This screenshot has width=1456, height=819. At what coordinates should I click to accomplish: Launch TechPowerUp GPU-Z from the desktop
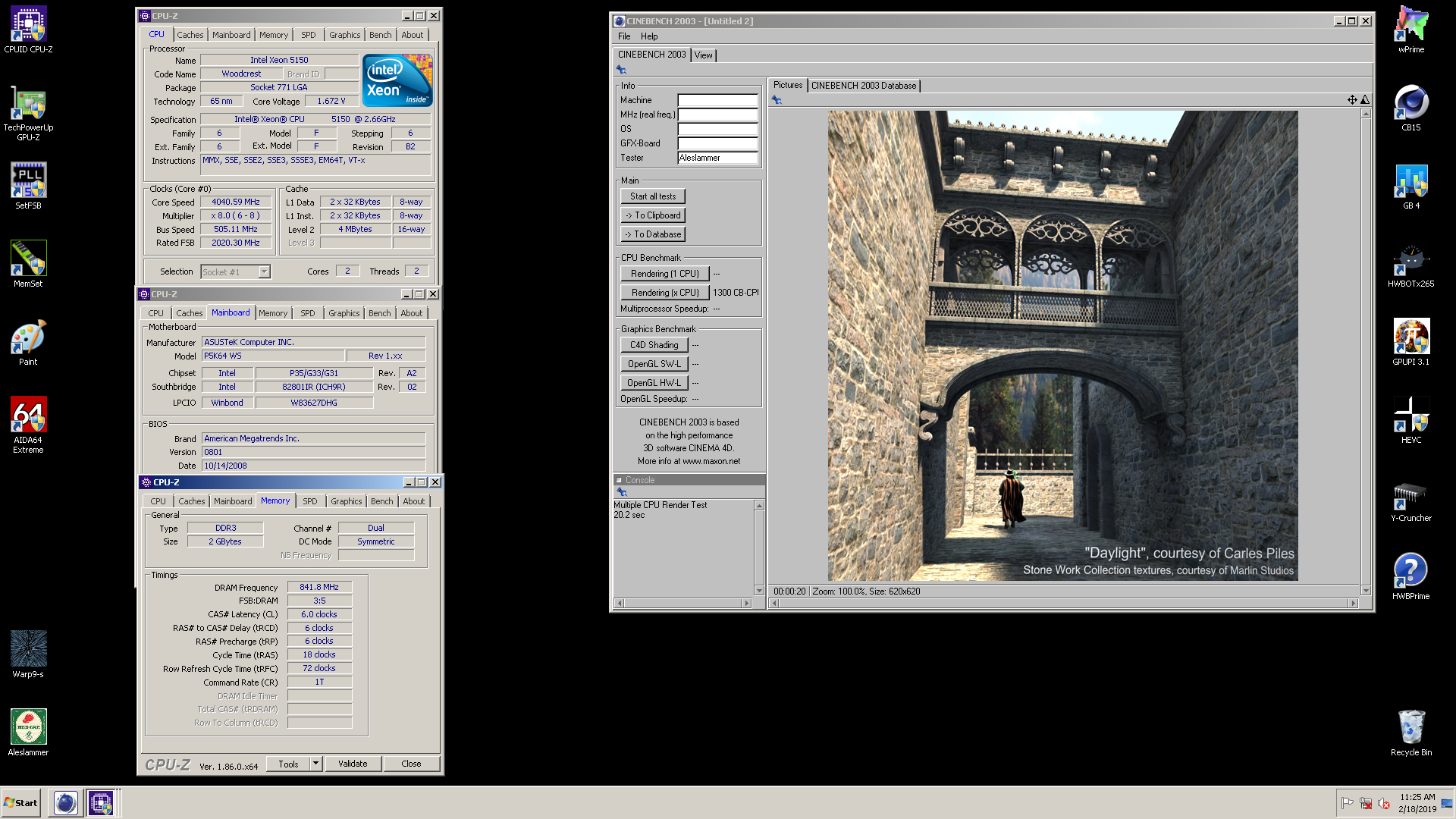coord(28,112)
